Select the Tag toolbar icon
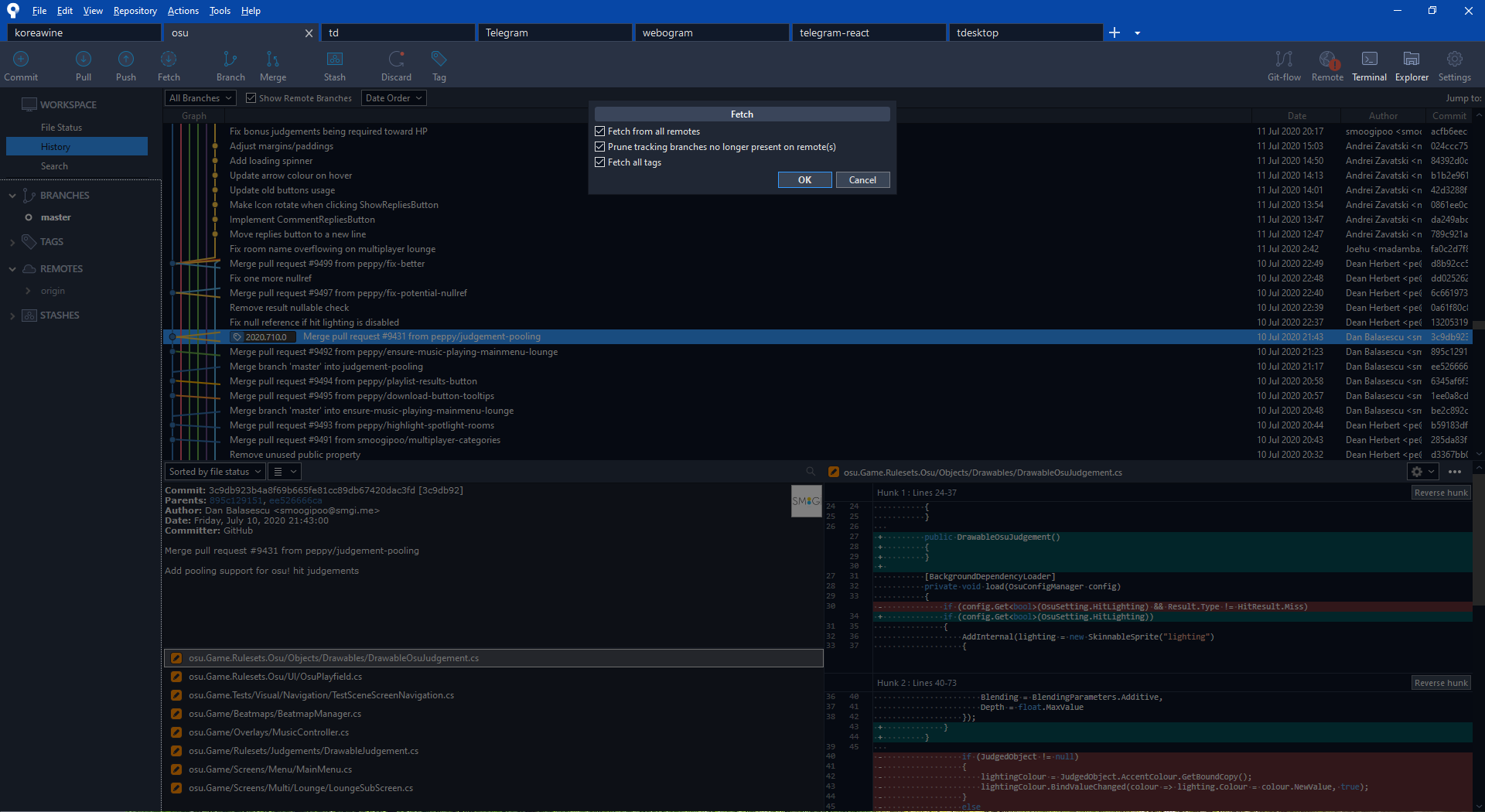The height and width of the screenshot is (812, 1485). [439, 65]
